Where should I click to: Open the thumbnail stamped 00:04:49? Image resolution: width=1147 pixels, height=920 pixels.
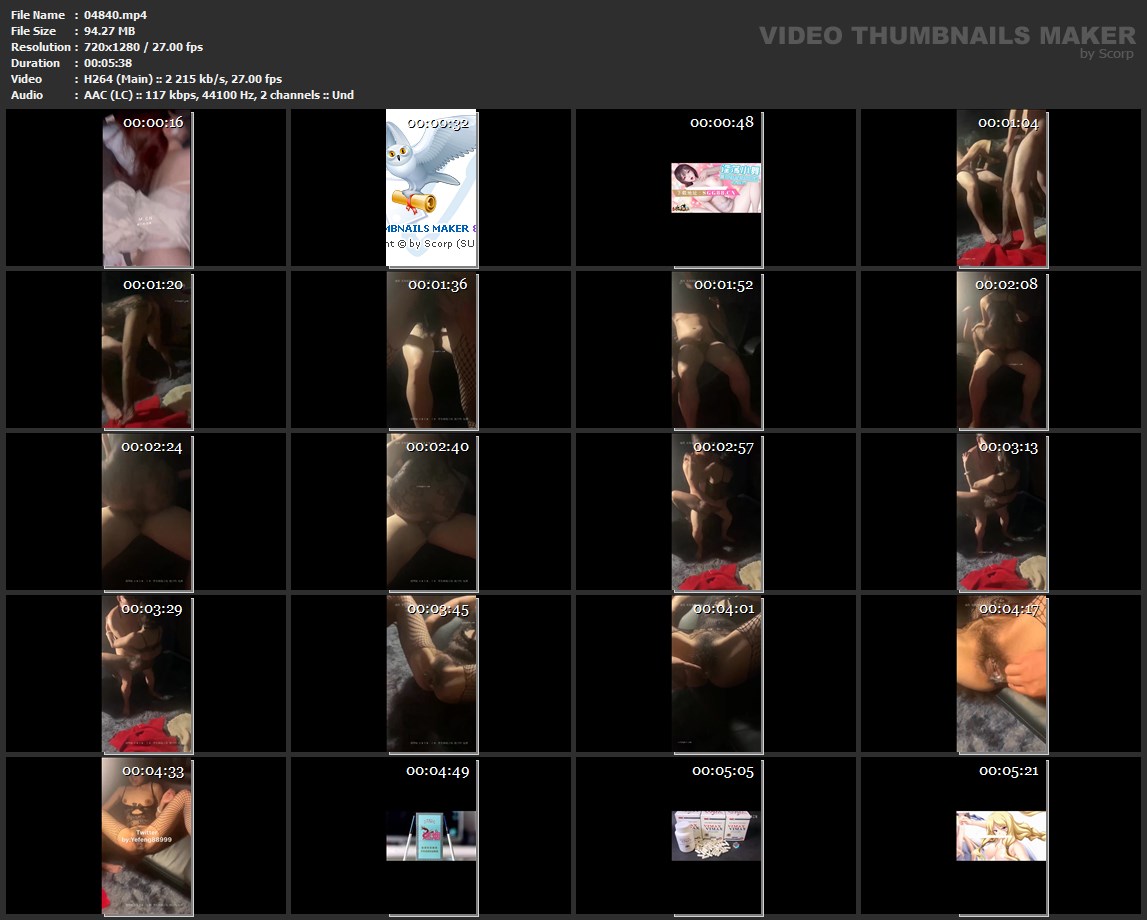(x=431, y=836)
